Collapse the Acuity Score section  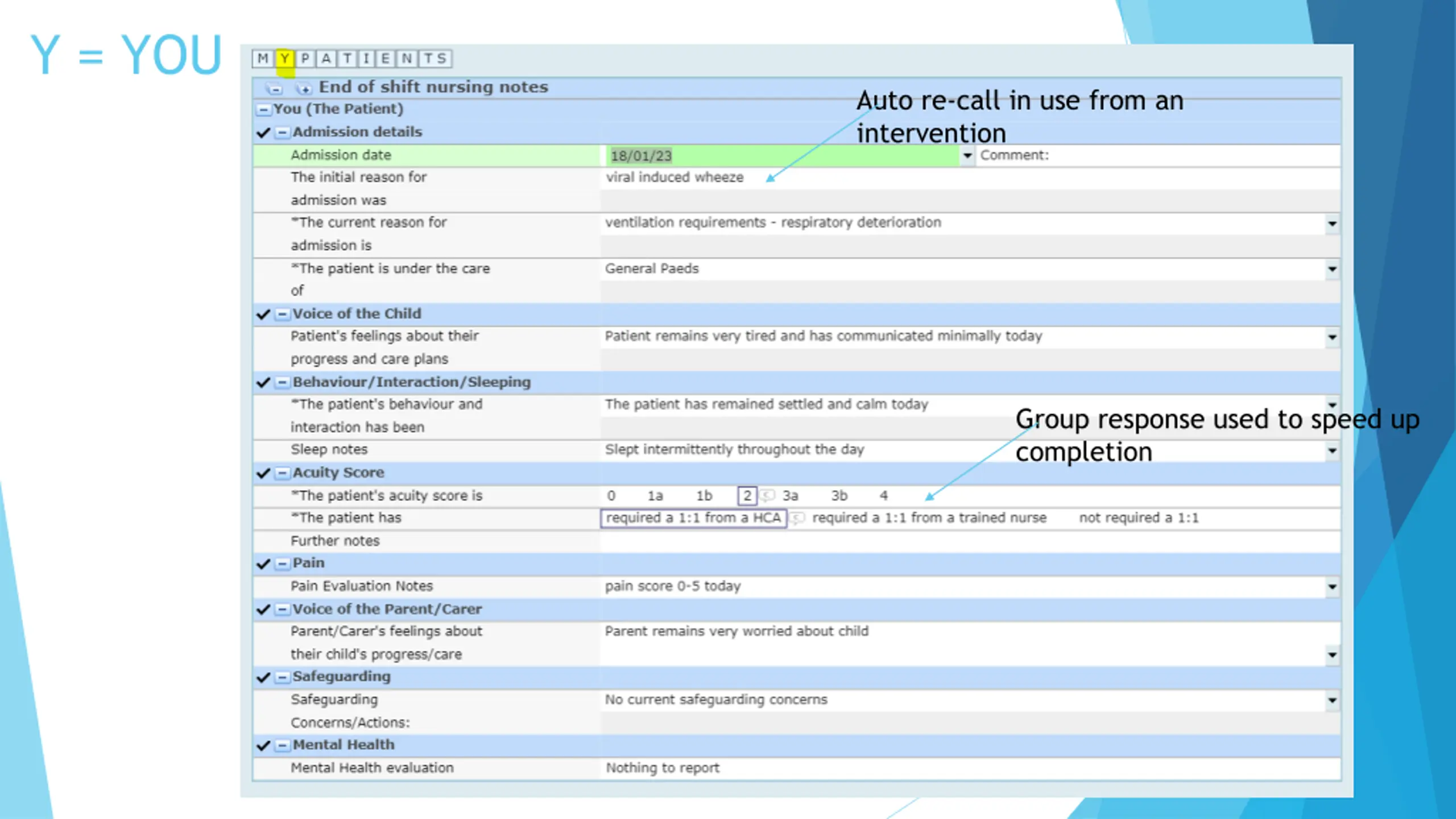point(282,473)
